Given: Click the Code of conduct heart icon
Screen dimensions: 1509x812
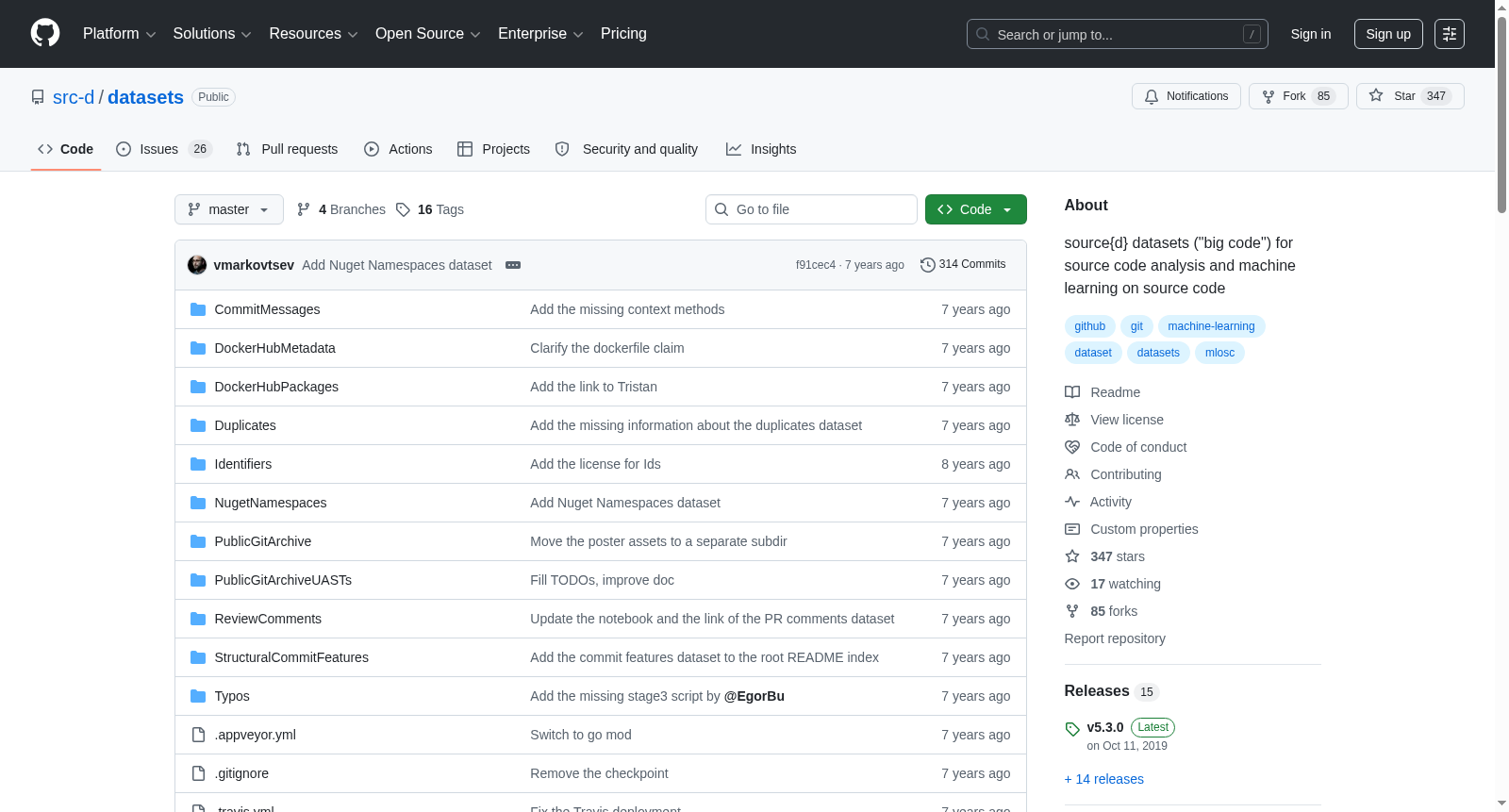Looking at the screenshot, I should pos(1072,447).
